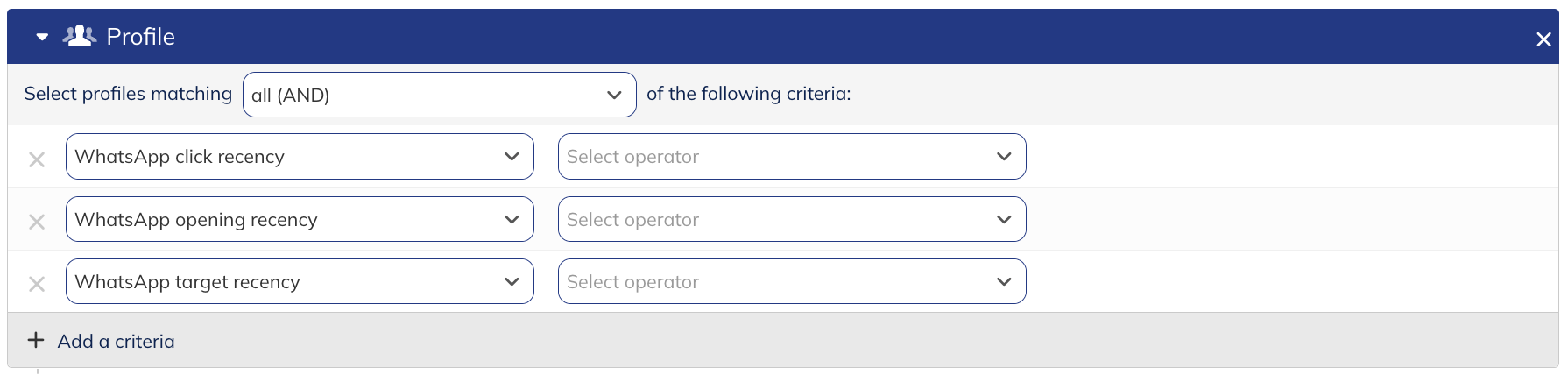Click the Profile header title text

[x=140, y=37]
